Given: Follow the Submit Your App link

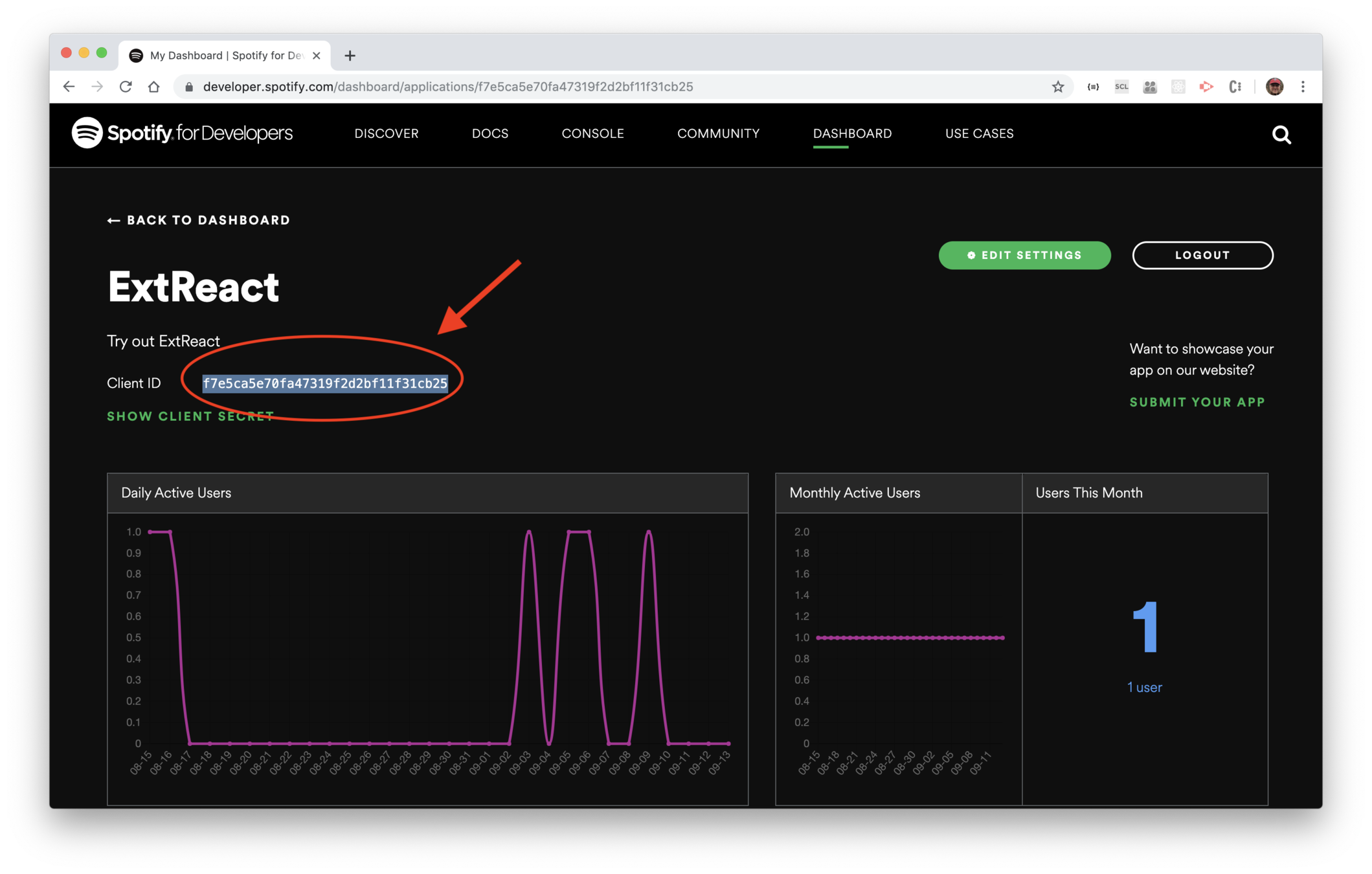Looking at the screenshot, I should (1197, 402).
